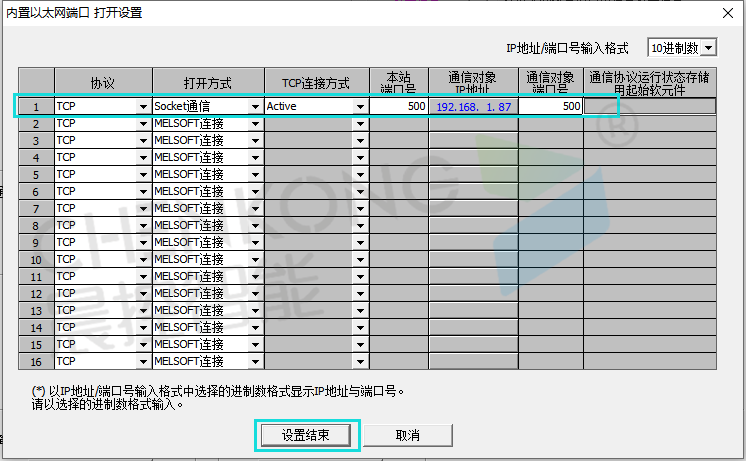Click the 协议 column header

(x=103, y=82)
